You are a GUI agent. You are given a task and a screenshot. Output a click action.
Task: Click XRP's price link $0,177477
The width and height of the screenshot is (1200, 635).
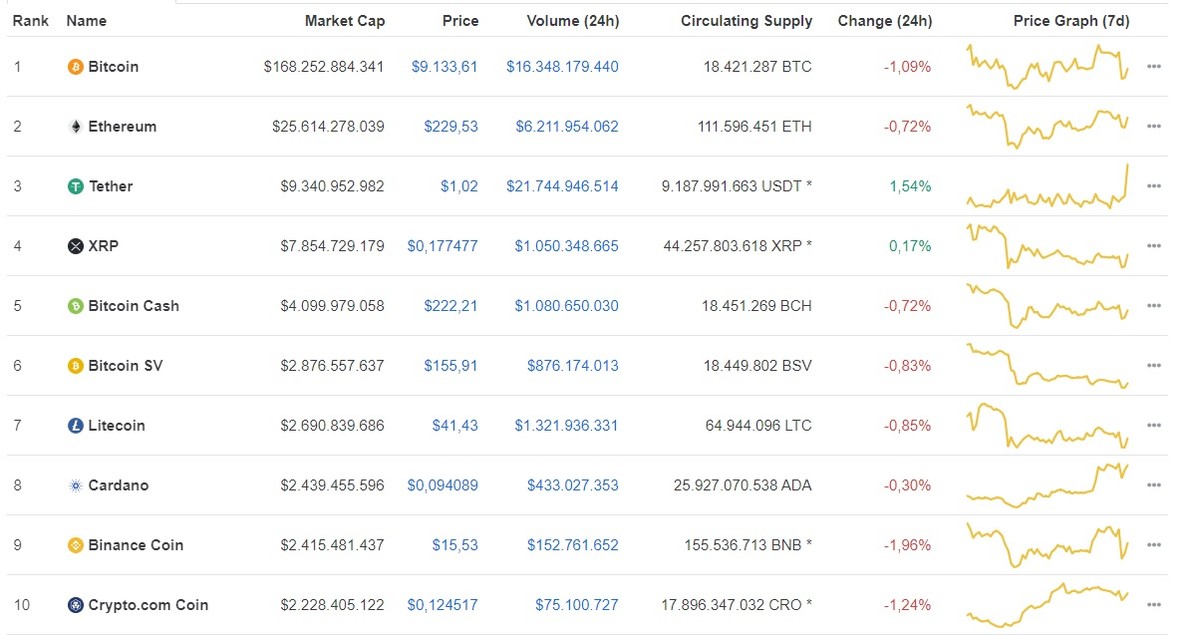[440, 246]
